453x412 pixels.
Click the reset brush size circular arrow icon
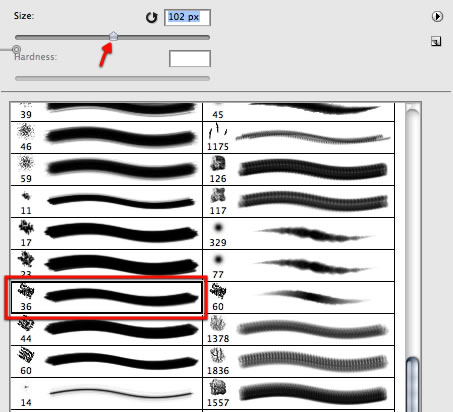(x=152, y=17)
